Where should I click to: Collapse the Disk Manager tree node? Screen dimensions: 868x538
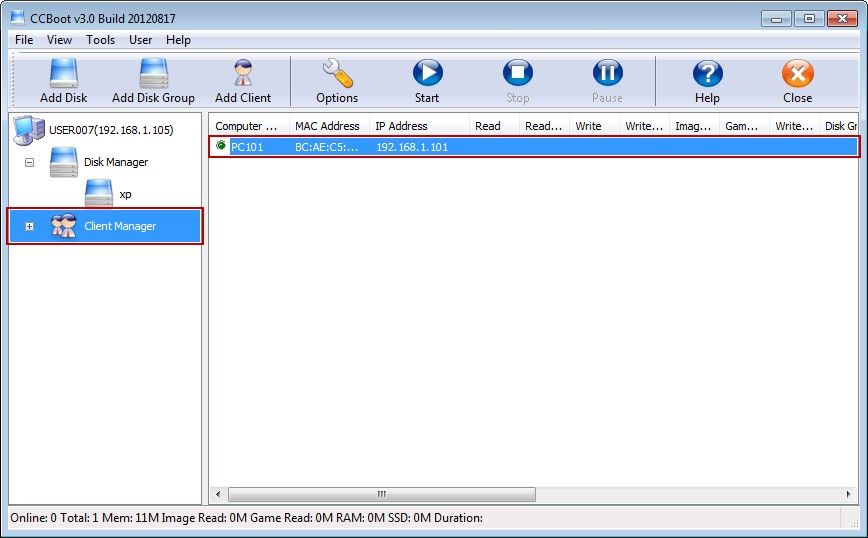point(29,163)
